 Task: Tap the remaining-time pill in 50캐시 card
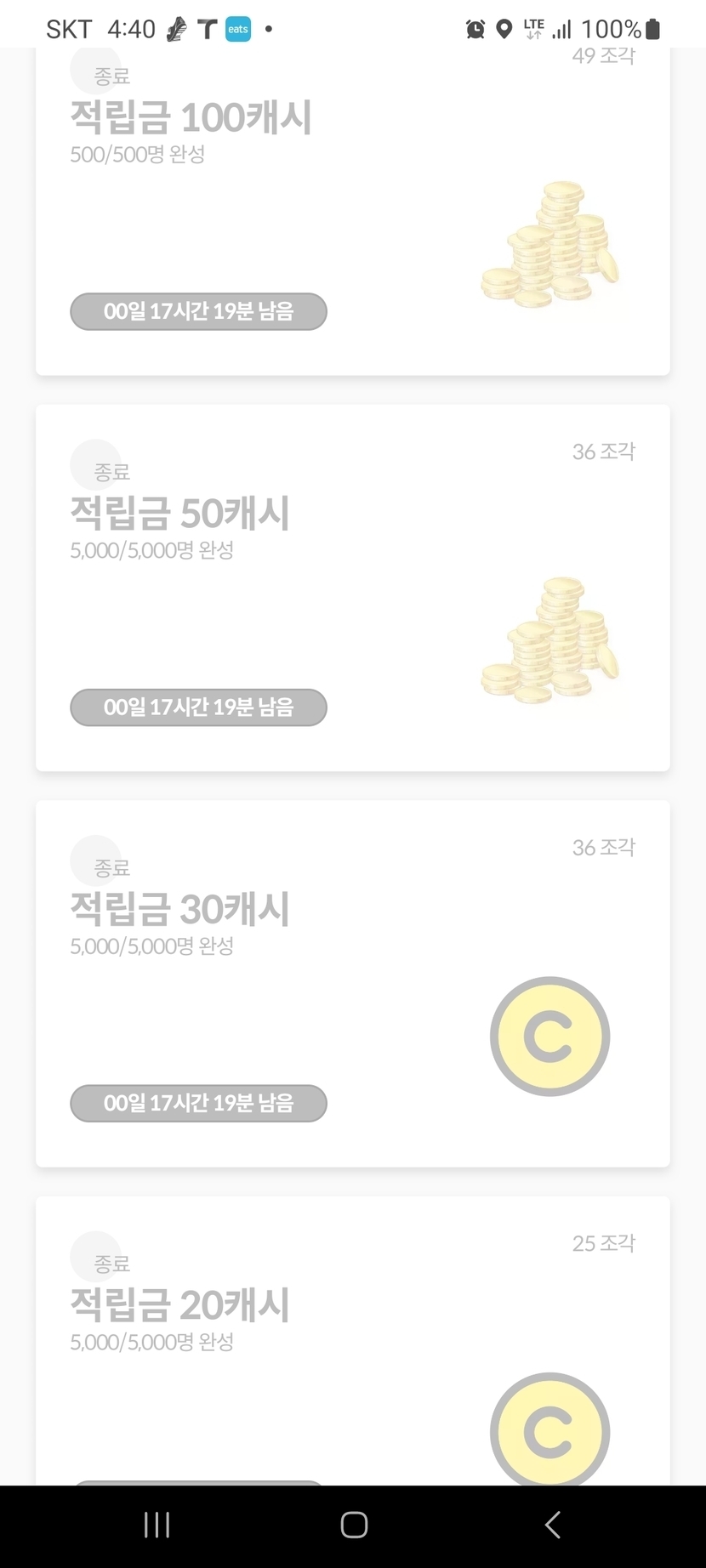click(x=198, y=707)
